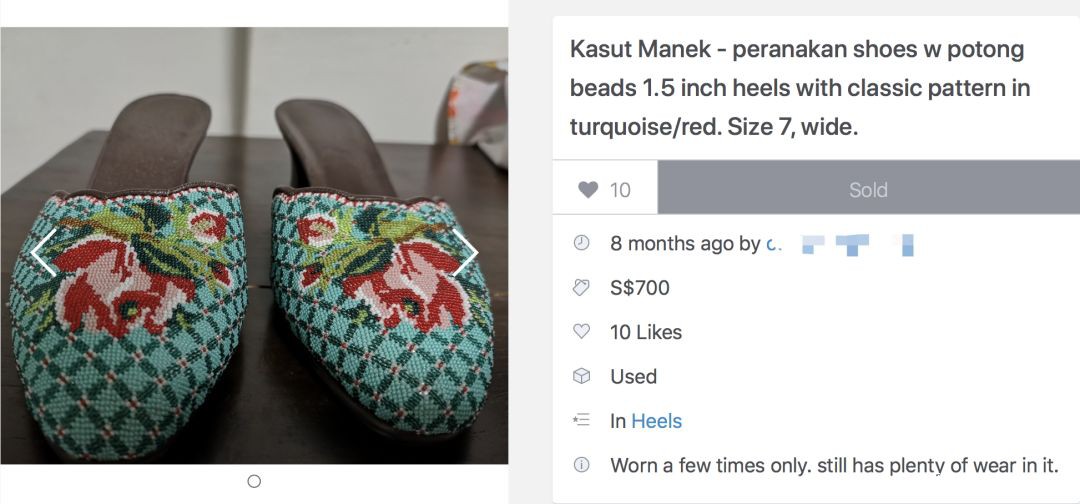This screenshot has height=504, width=1080.
Task: Click the price tag icon
Action: point(581,288)
